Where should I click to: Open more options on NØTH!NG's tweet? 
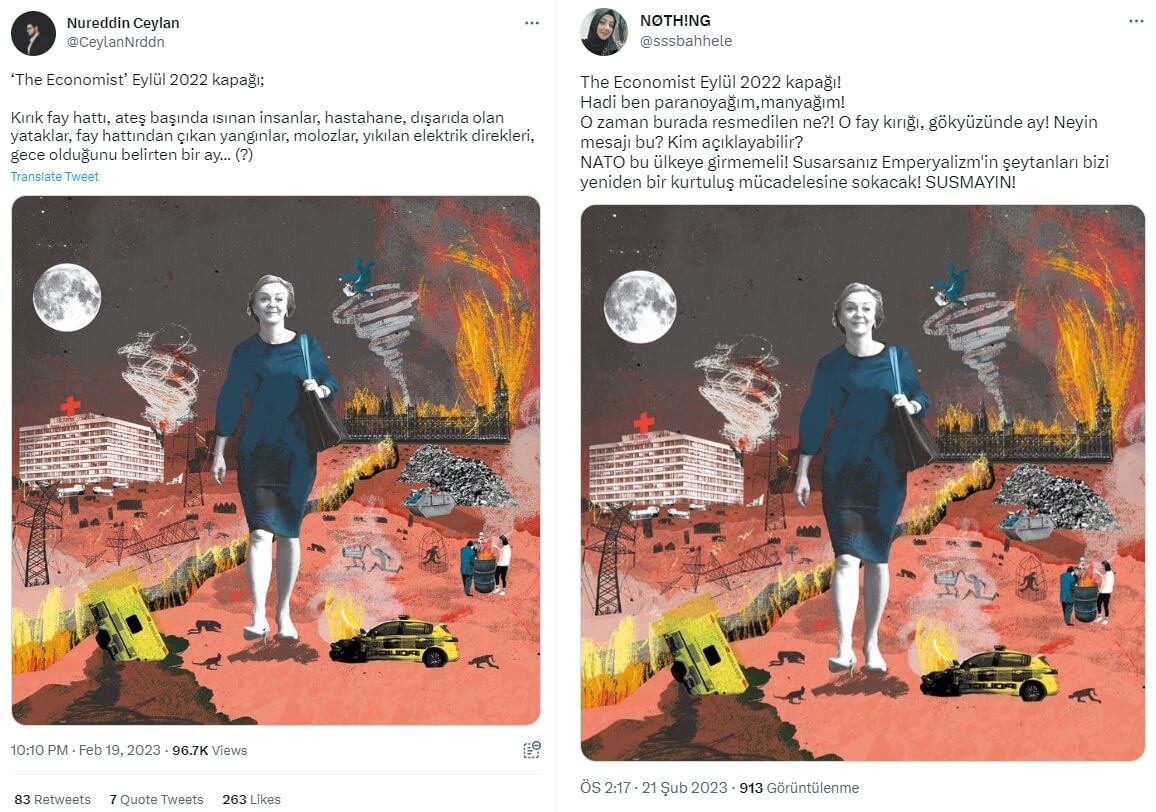[1136, 21]
